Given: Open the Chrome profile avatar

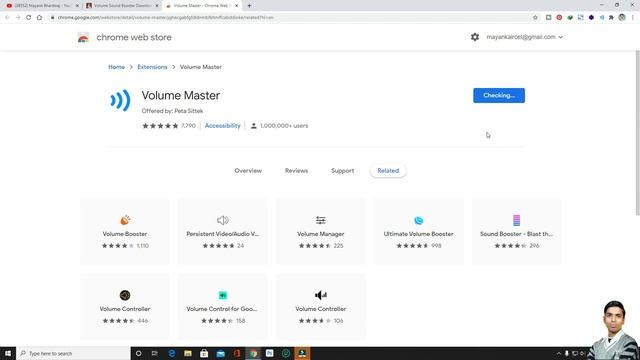Looking at the screenshot, I should click(622, 18).
